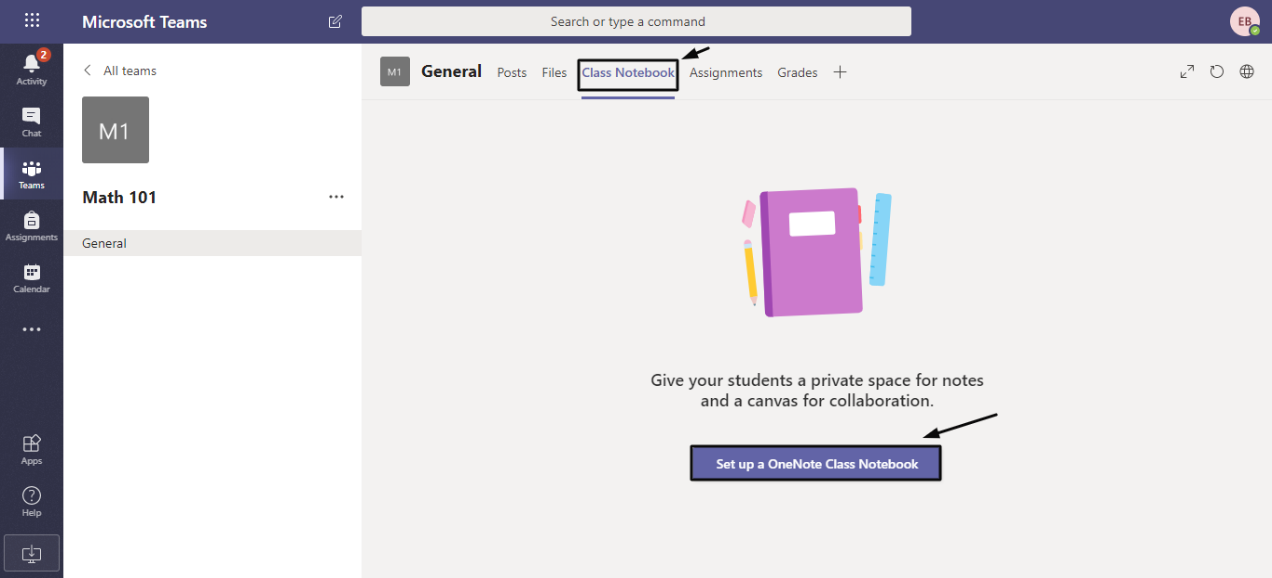Click the Math 101 team name
This screenshot has width=1272, height=578.
(119, 197)
